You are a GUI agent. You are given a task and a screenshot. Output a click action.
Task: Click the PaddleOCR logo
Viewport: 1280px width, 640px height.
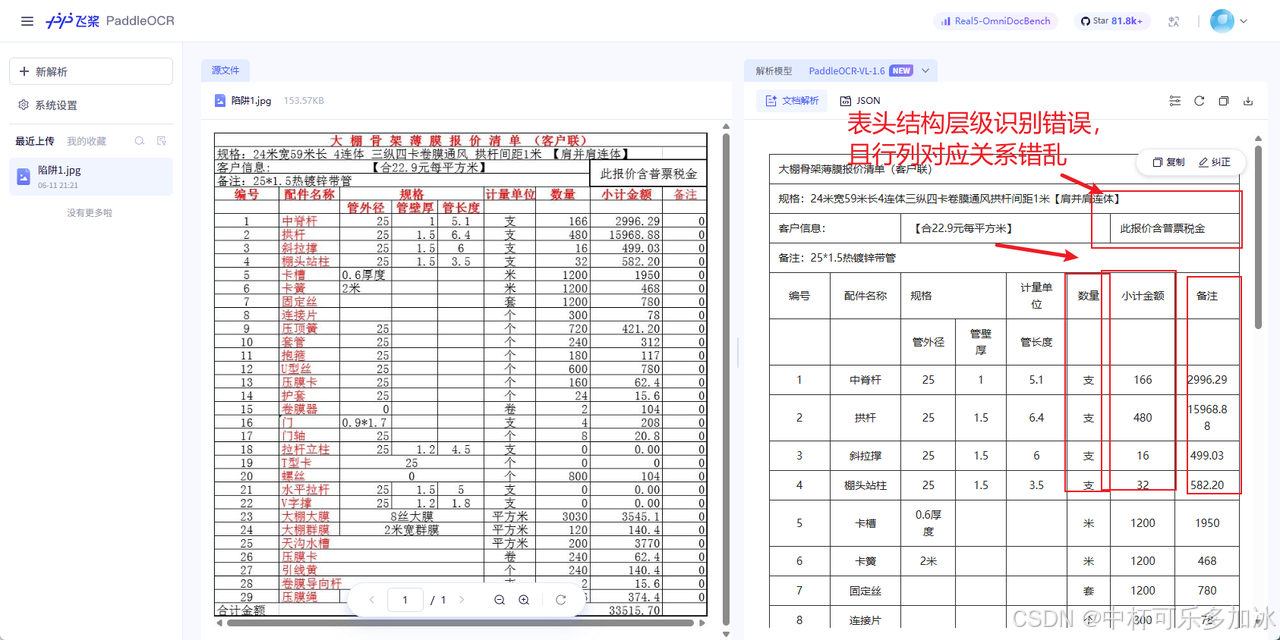tap(110, 21)
